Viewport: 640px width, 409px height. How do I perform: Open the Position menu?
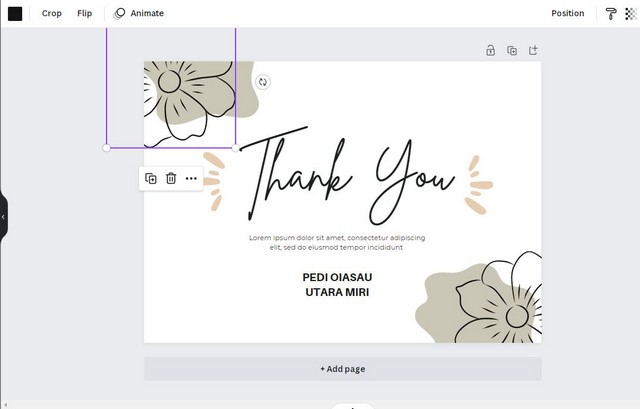567,13
